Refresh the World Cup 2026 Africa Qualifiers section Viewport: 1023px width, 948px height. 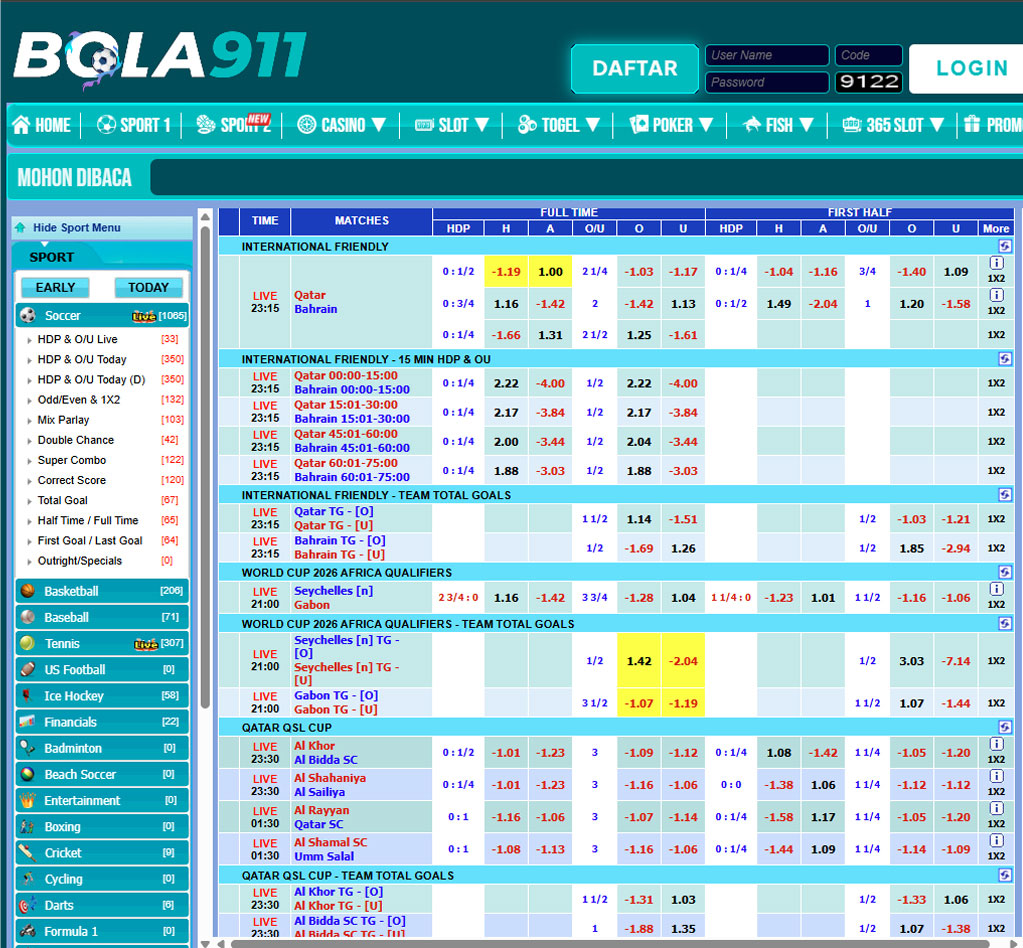coord(1005,572)
